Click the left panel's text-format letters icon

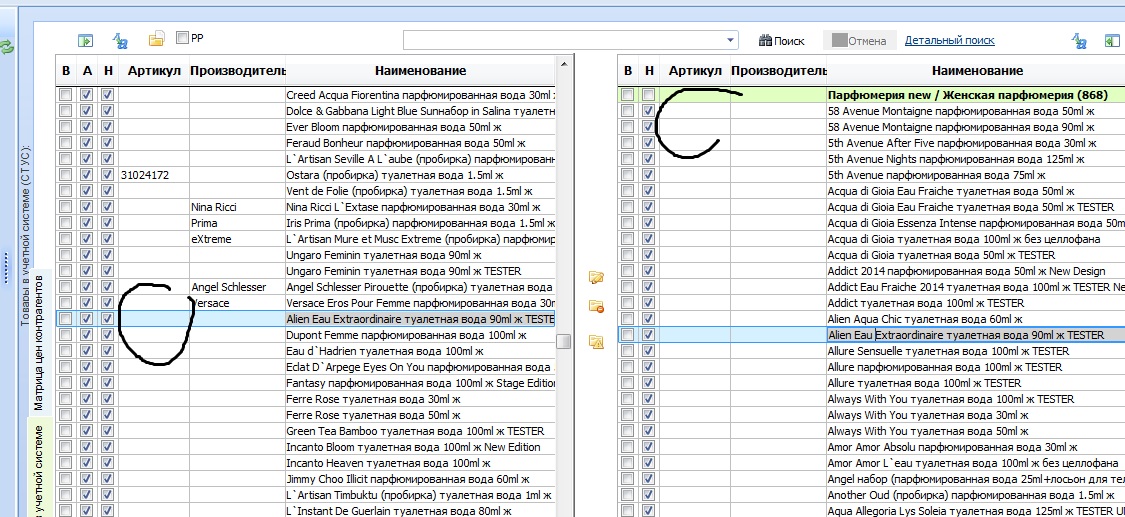120,41
